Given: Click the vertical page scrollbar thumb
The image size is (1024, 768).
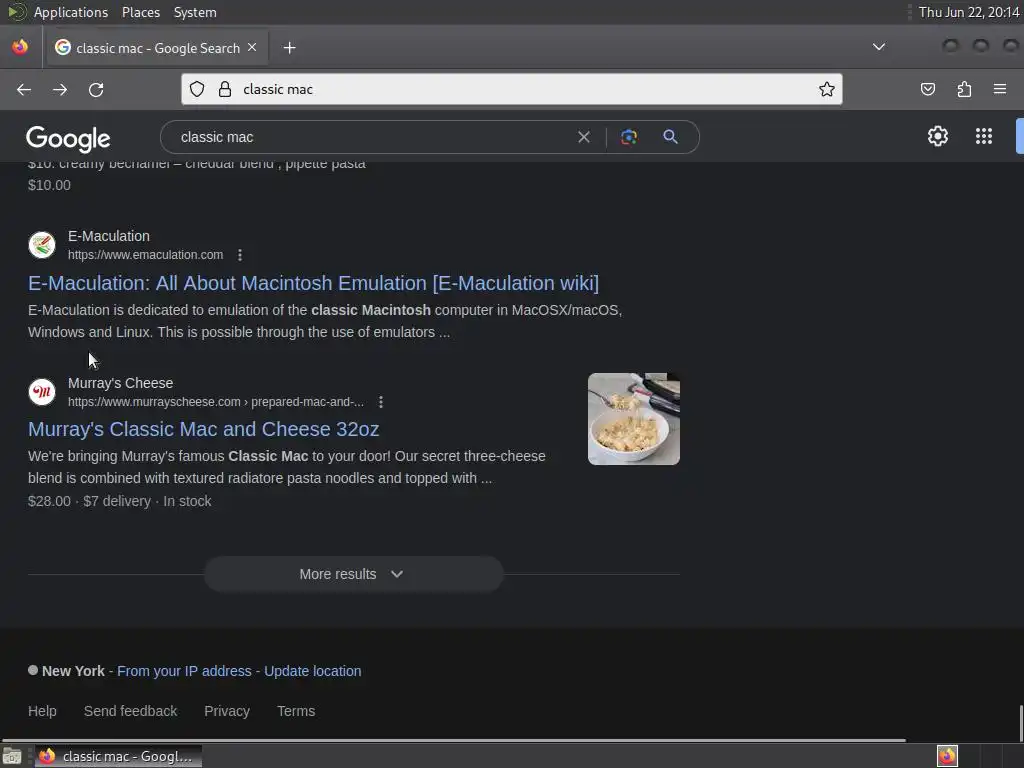Looking at the screenshot, I should click(x=1020, y=724).
